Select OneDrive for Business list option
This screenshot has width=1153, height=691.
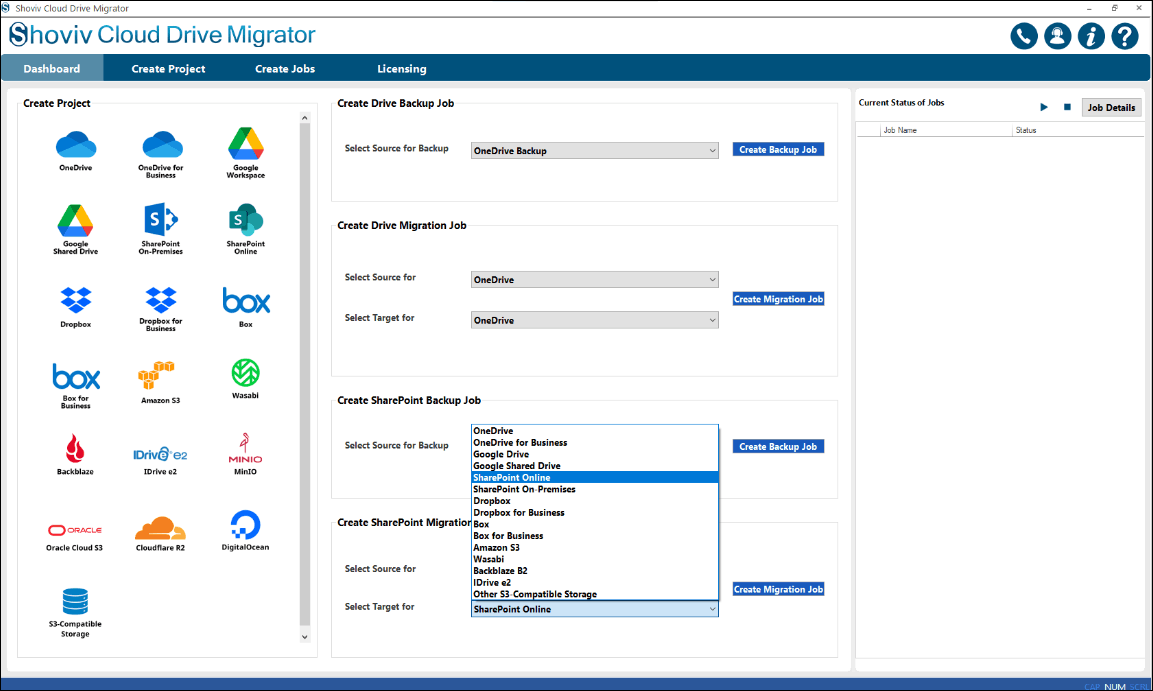pyautogui.click(x=594, y=443)
